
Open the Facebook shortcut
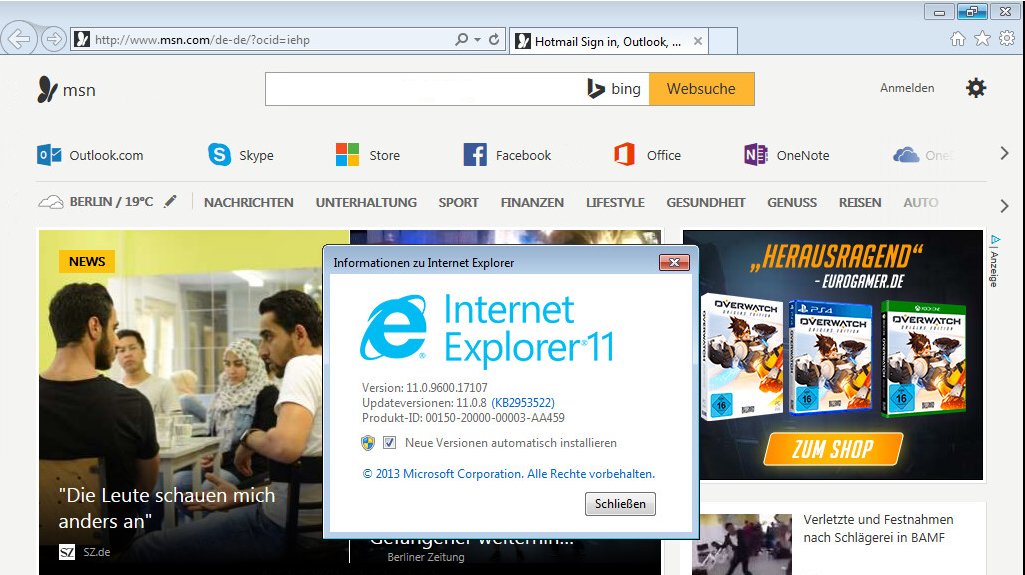(507, 156)
